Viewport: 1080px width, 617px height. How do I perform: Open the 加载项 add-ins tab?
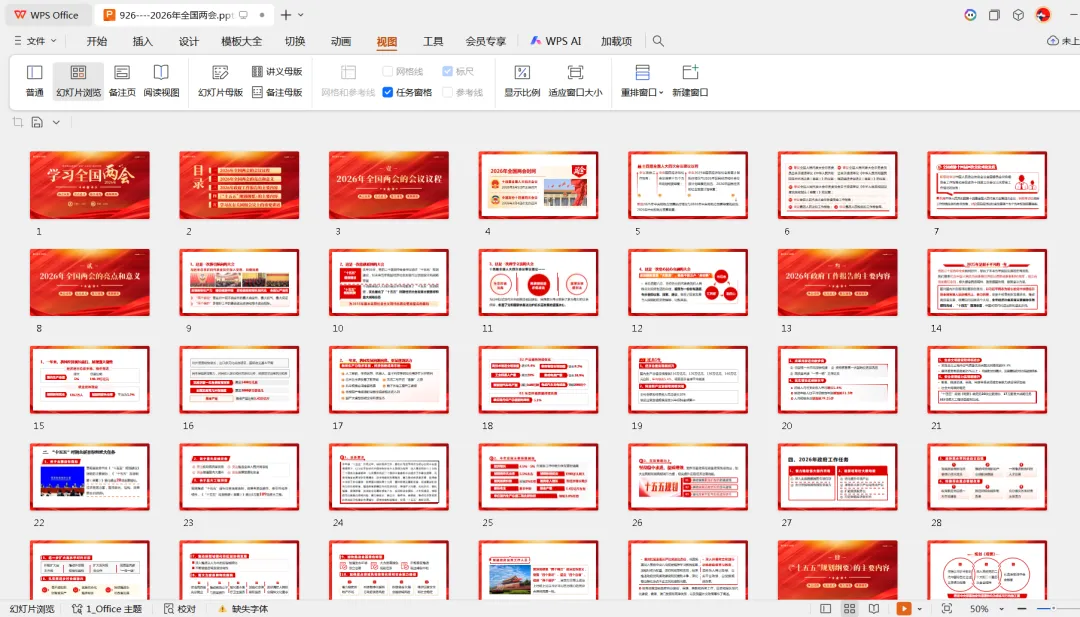616,41
